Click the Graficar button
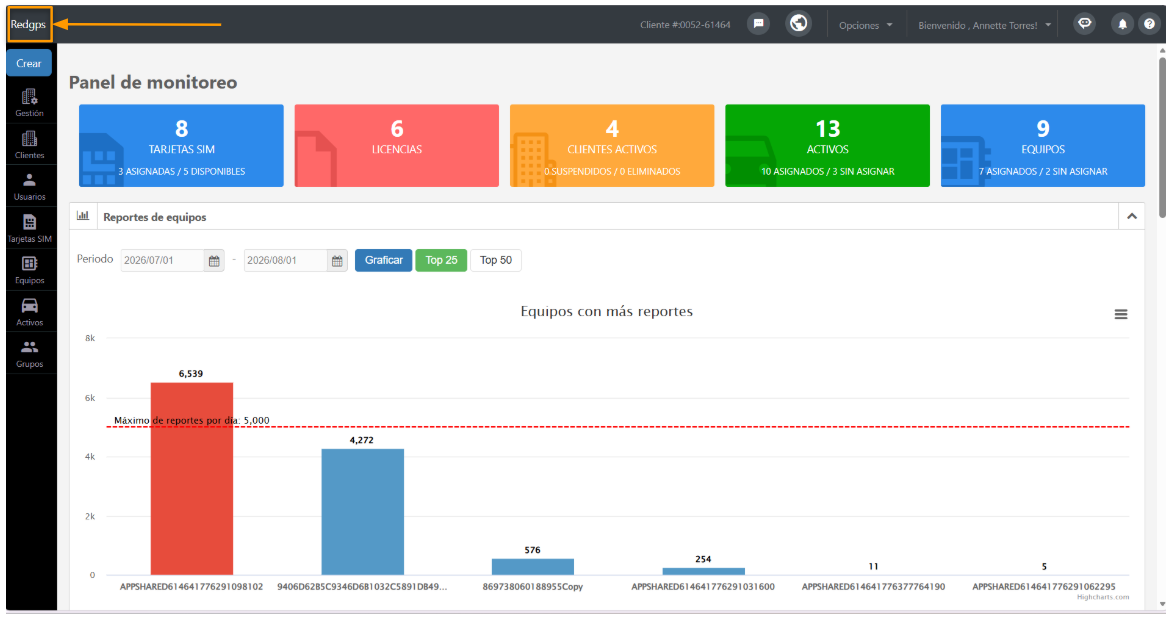The height and width of the screenshot is (618, 1171). (383, 260)
